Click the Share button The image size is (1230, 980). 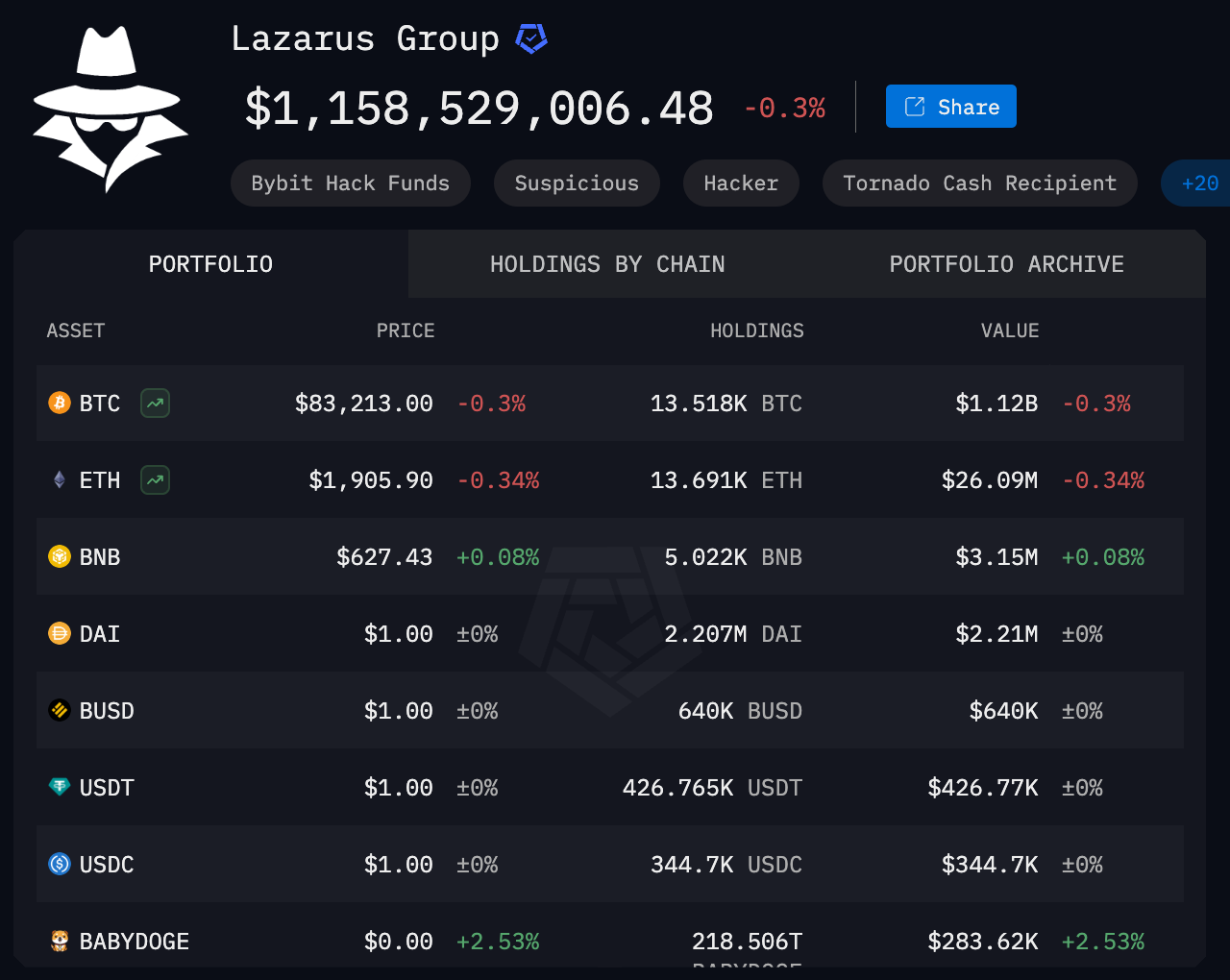point(950,107)
